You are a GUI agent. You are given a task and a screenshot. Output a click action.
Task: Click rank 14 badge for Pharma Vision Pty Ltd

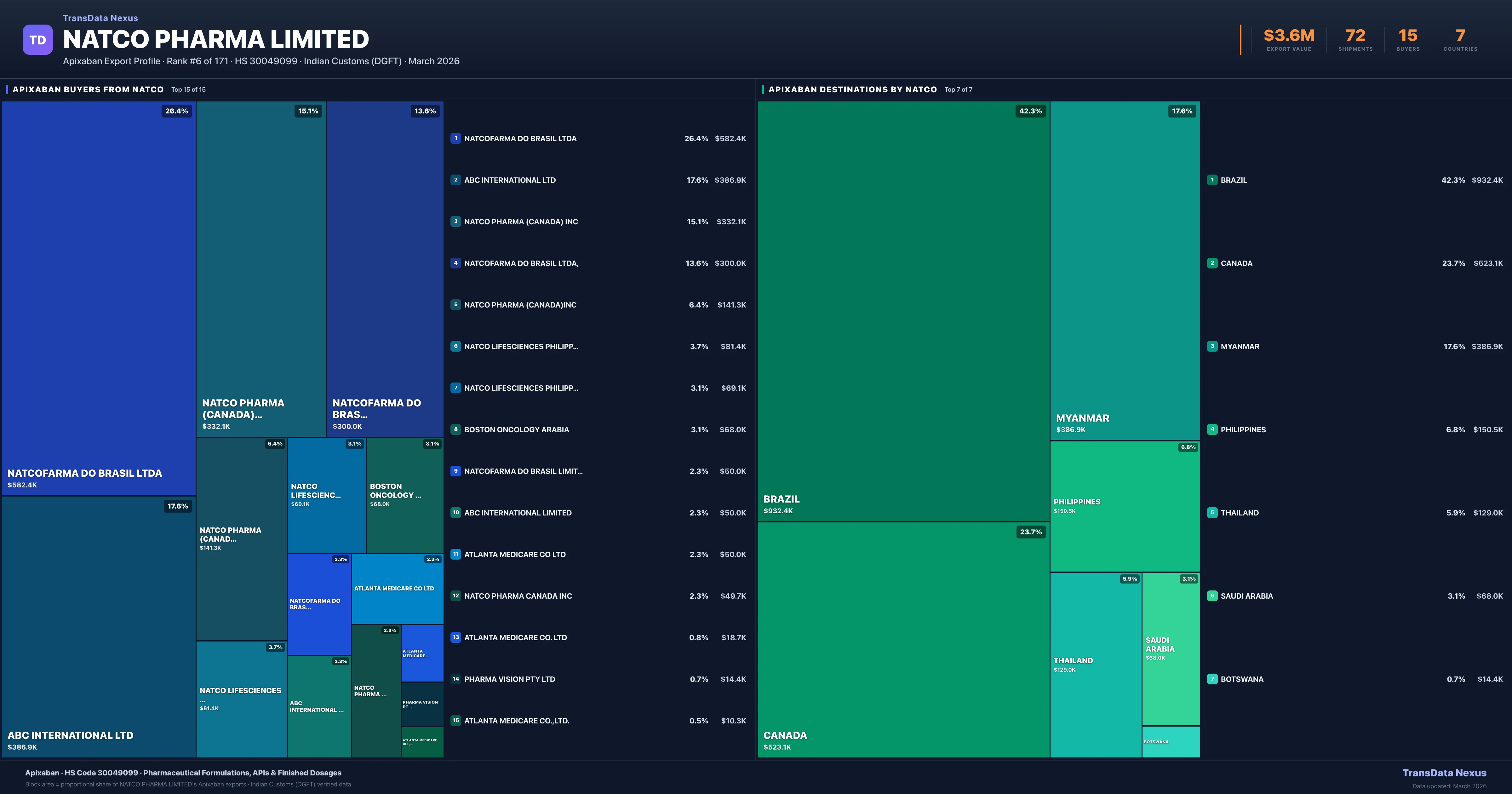pyautogui.click(x=455, y=679)
